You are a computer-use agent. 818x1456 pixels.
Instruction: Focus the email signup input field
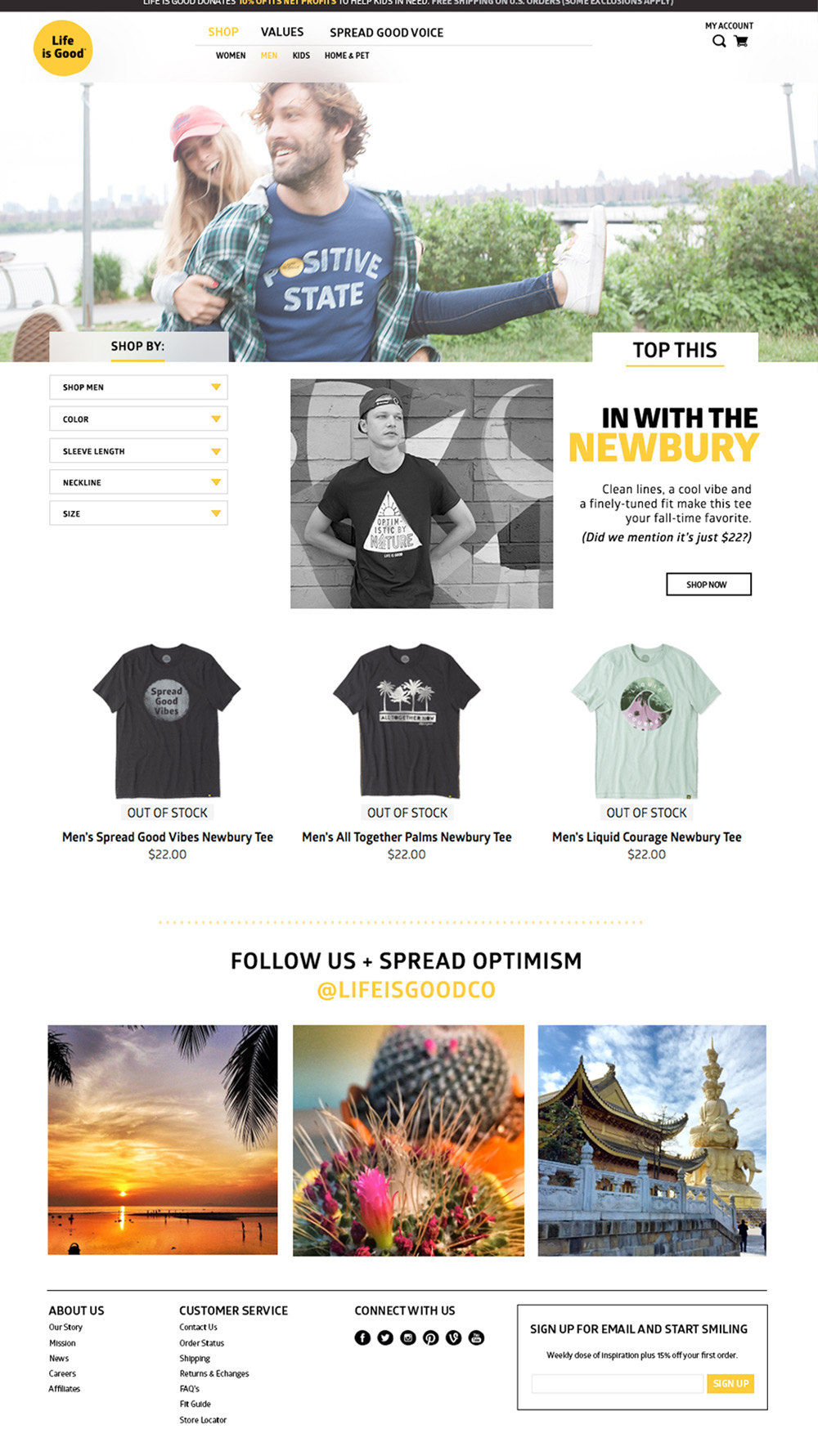coord(618,1383)
